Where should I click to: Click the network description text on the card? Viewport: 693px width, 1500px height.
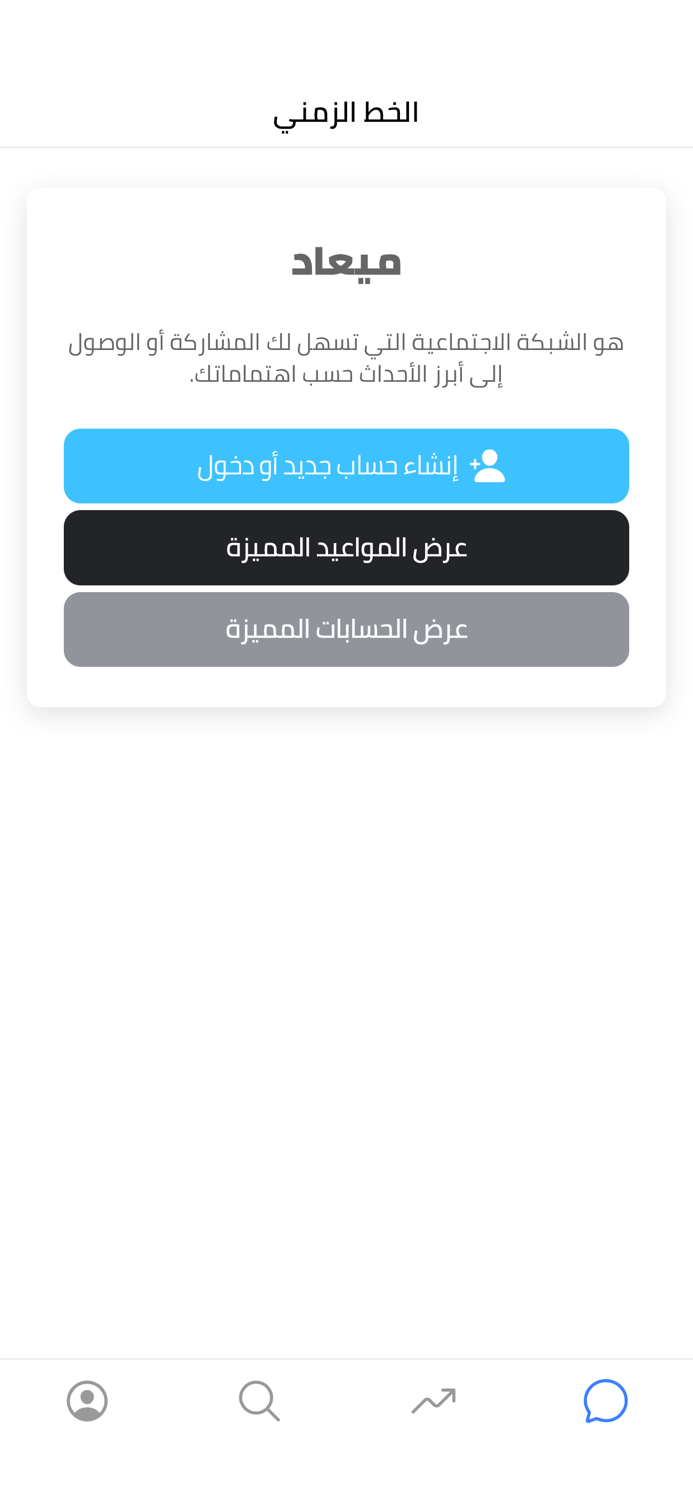tap(346, 355)
